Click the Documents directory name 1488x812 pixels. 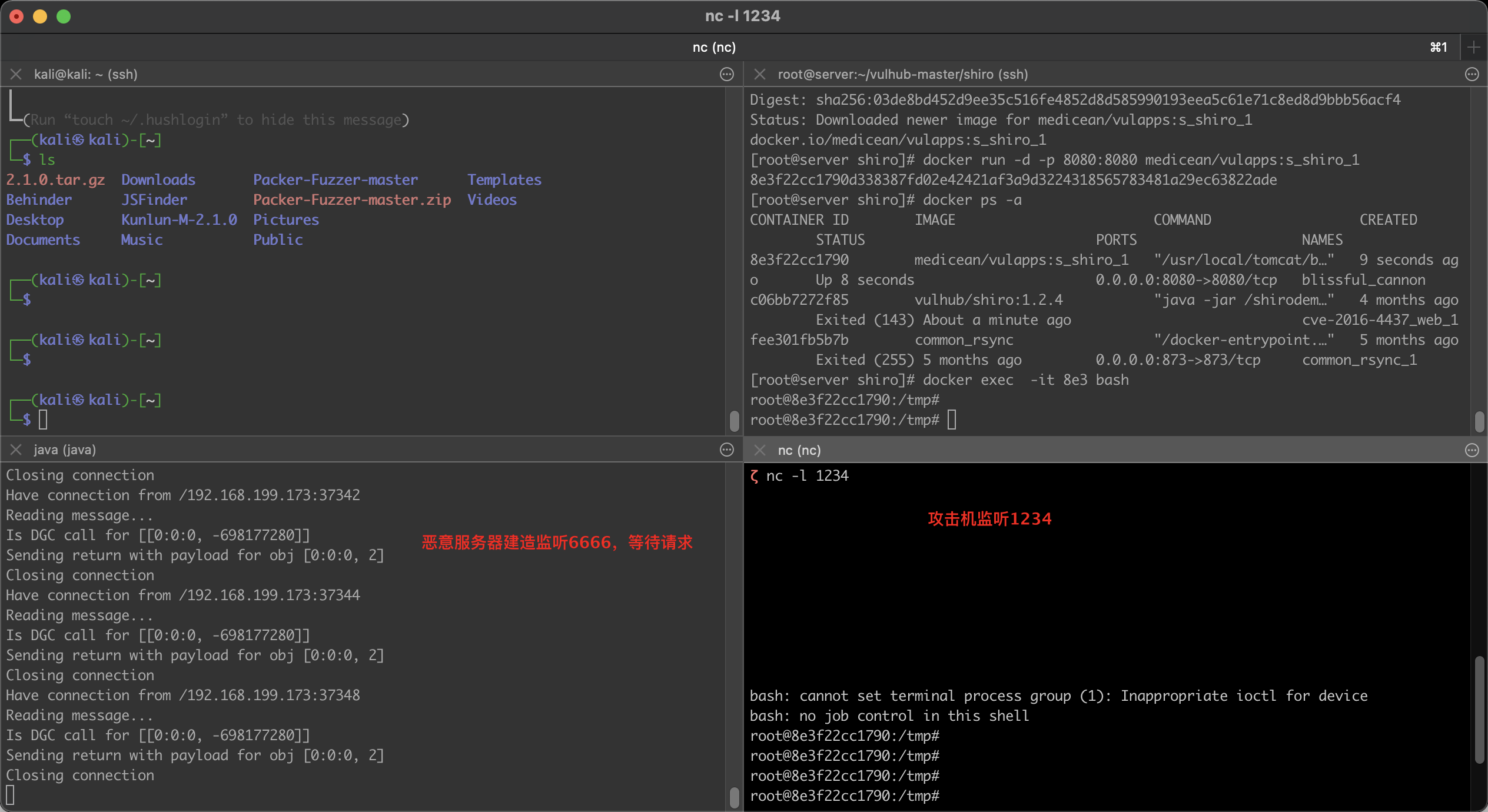point(43,239)
